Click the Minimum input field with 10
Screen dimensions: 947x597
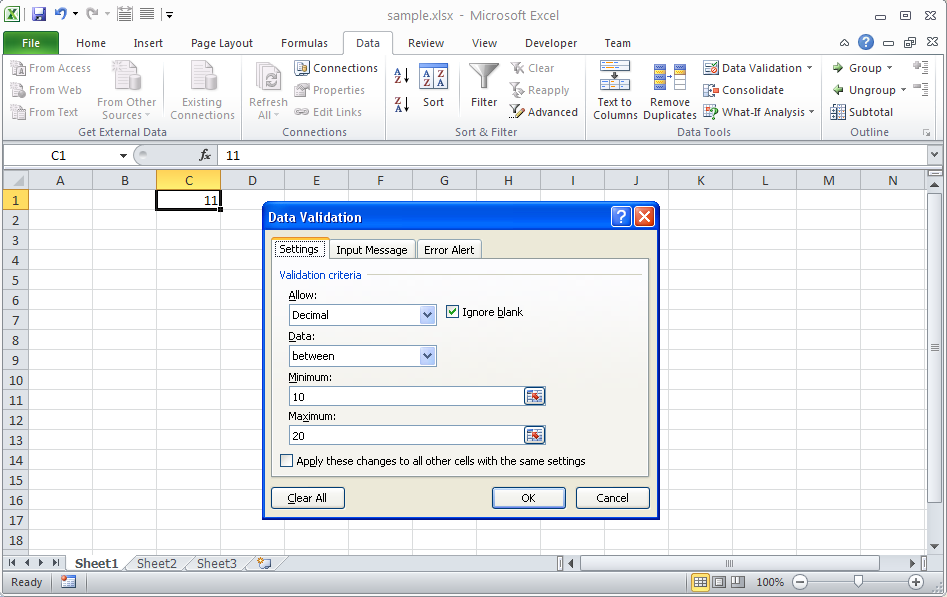(406, 396)
